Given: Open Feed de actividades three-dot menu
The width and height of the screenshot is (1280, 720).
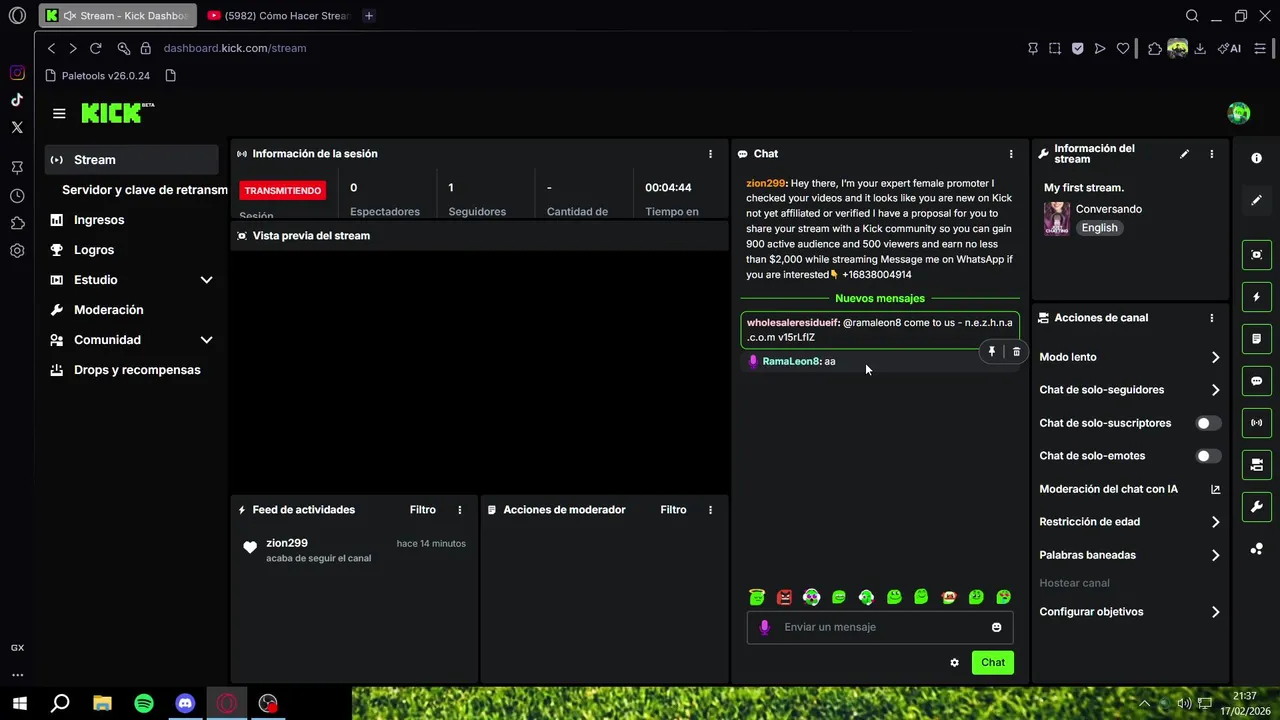Looking at the screenshot, I should pyautogui.click(x=460, y=510).
